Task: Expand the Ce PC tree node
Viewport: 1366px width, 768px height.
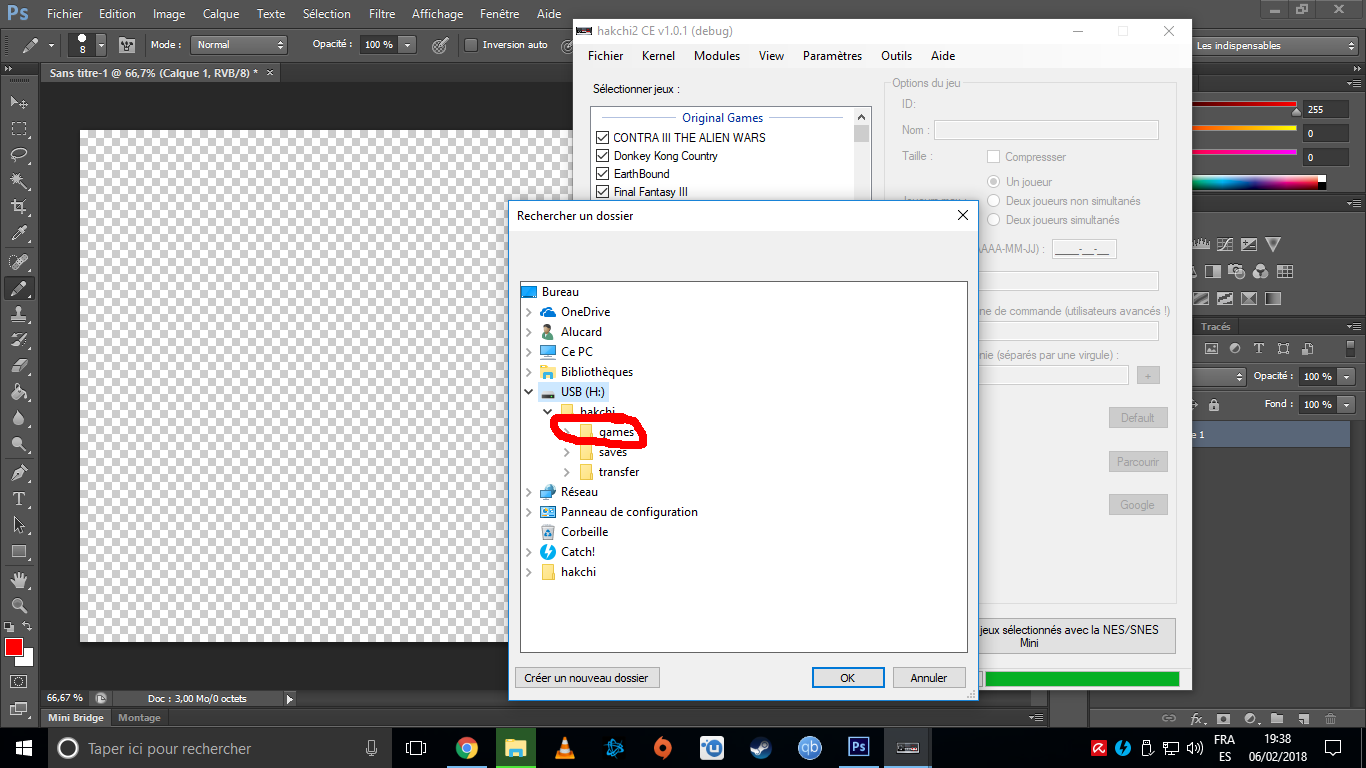Action: point(528,352)
